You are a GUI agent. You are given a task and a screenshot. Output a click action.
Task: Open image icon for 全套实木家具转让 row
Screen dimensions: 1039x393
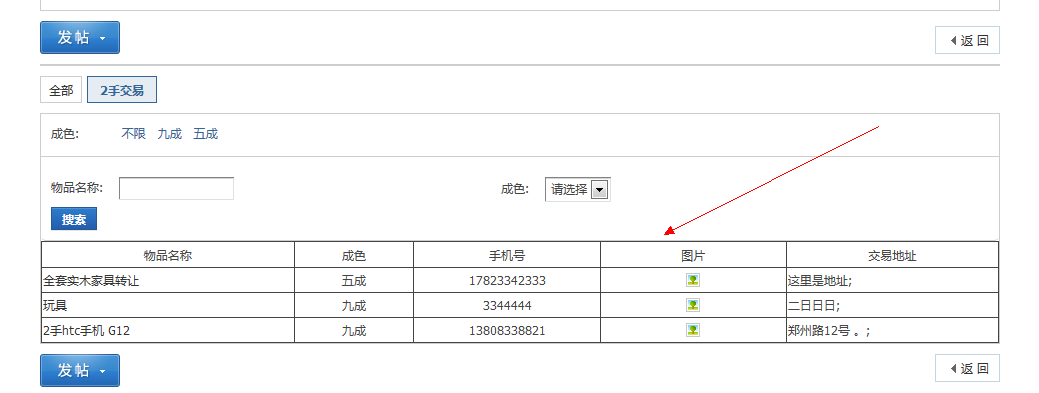pos(692,280)
